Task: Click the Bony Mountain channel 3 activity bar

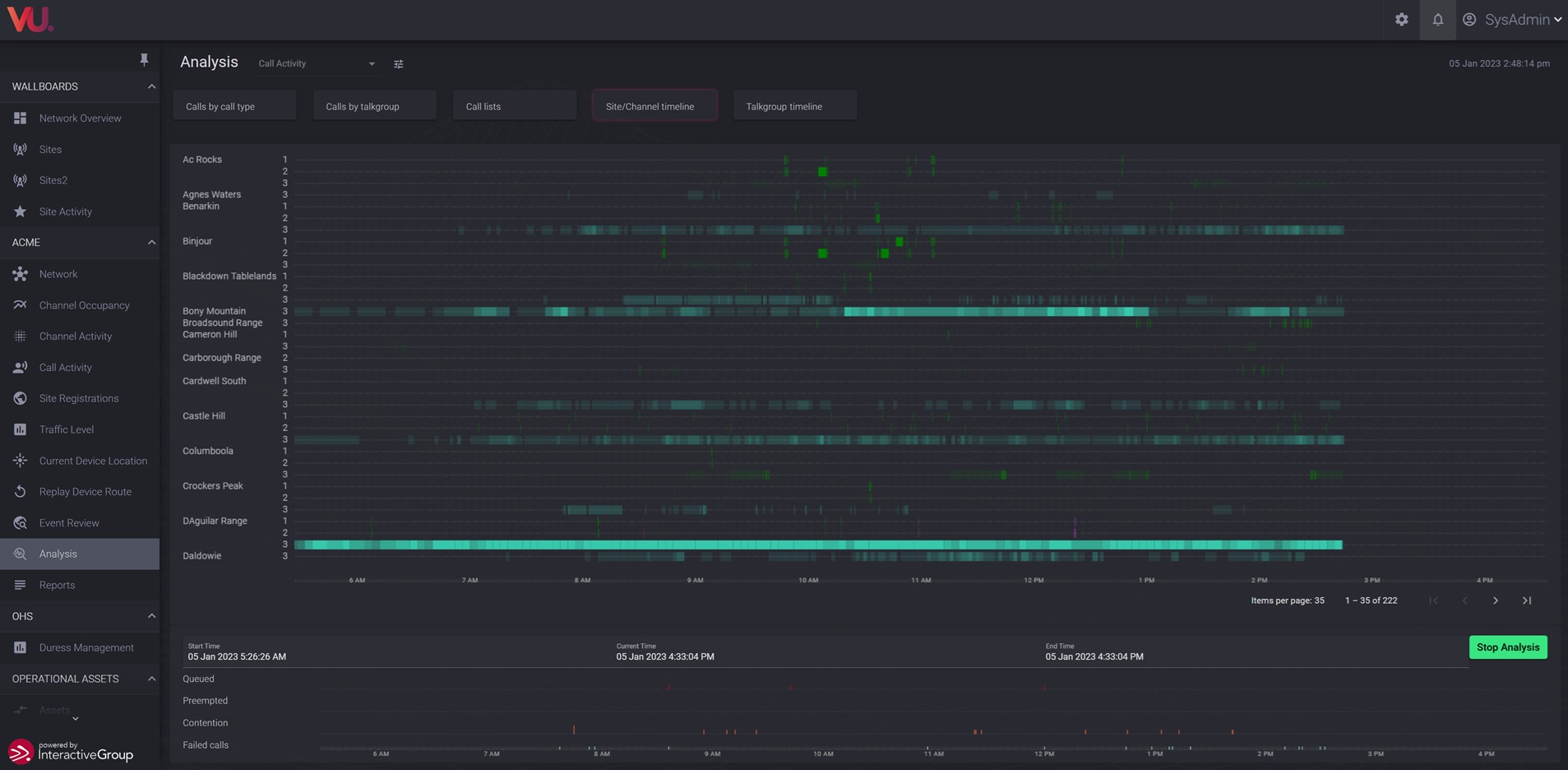Action: coord(819,312)
